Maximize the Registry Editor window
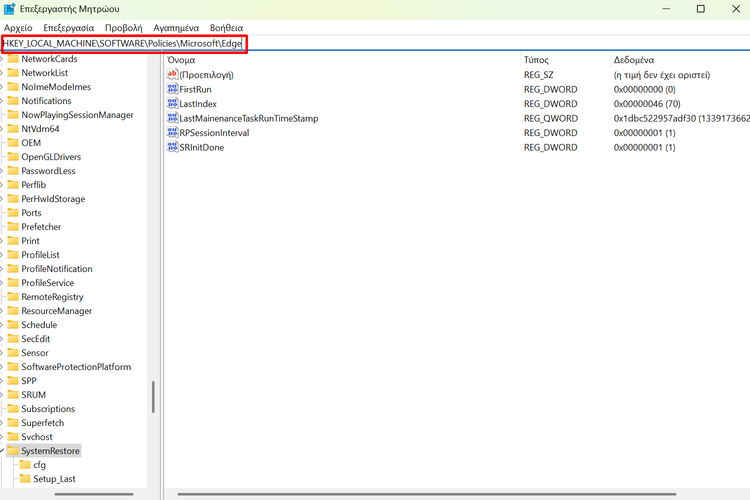This screenshot has height=500, width=750. pyautogui.click(x=701, y=9)
